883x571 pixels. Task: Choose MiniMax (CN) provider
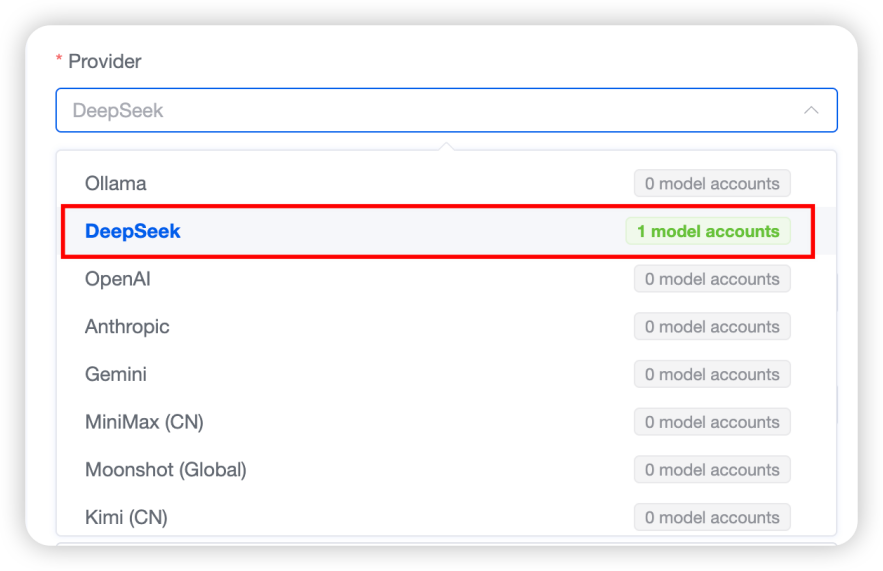coord(144,422)
